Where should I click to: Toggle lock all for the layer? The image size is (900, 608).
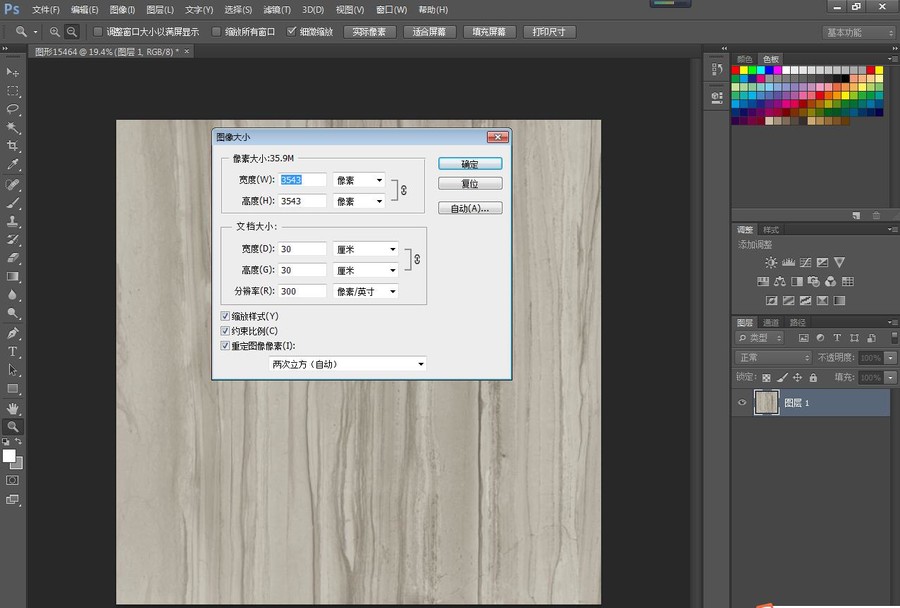click(813, 377)
